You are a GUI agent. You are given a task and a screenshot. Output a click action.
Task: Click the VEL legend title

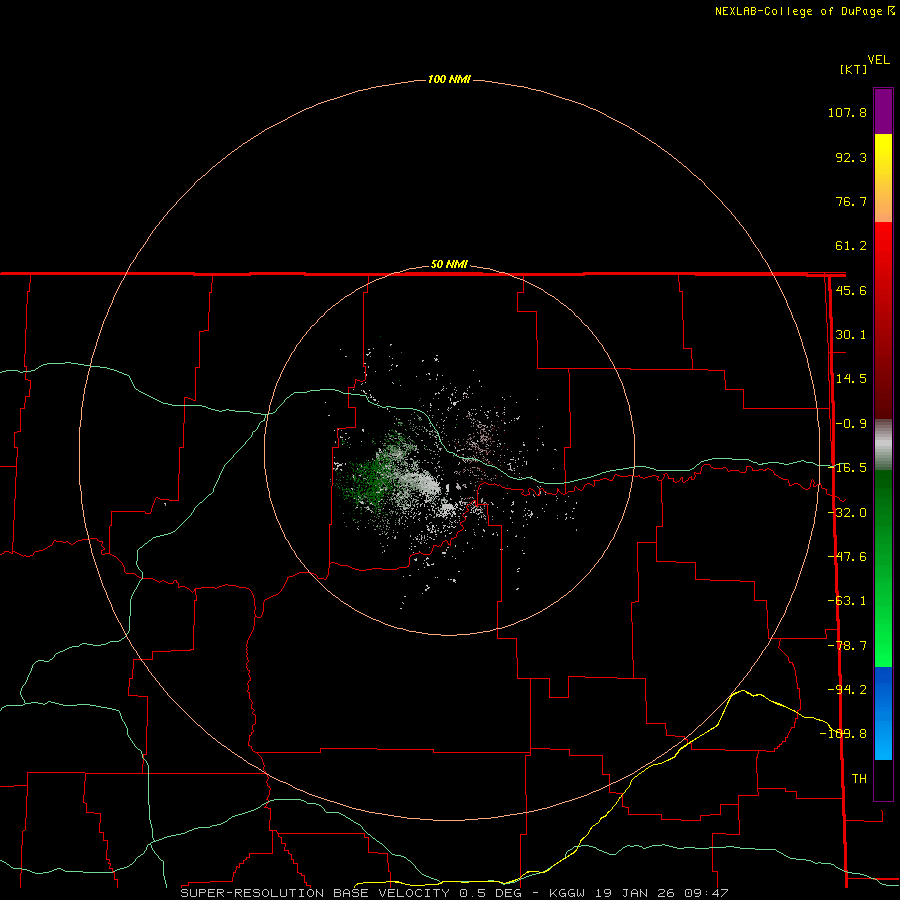click(x=878, y=60)
